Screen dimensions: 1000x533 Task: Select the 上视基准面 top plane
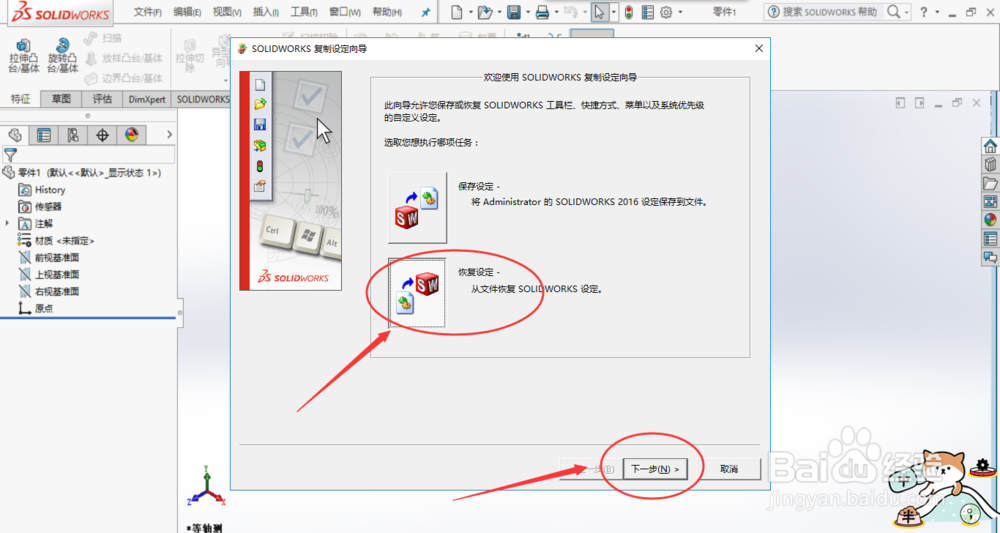[48, 274]
